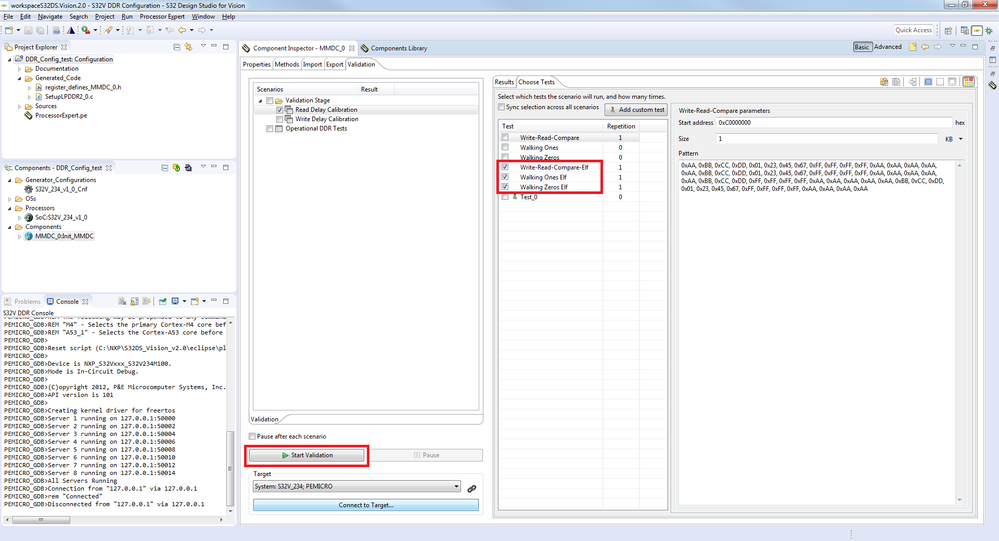Open the Processor Expert menu

click(162, 17)
